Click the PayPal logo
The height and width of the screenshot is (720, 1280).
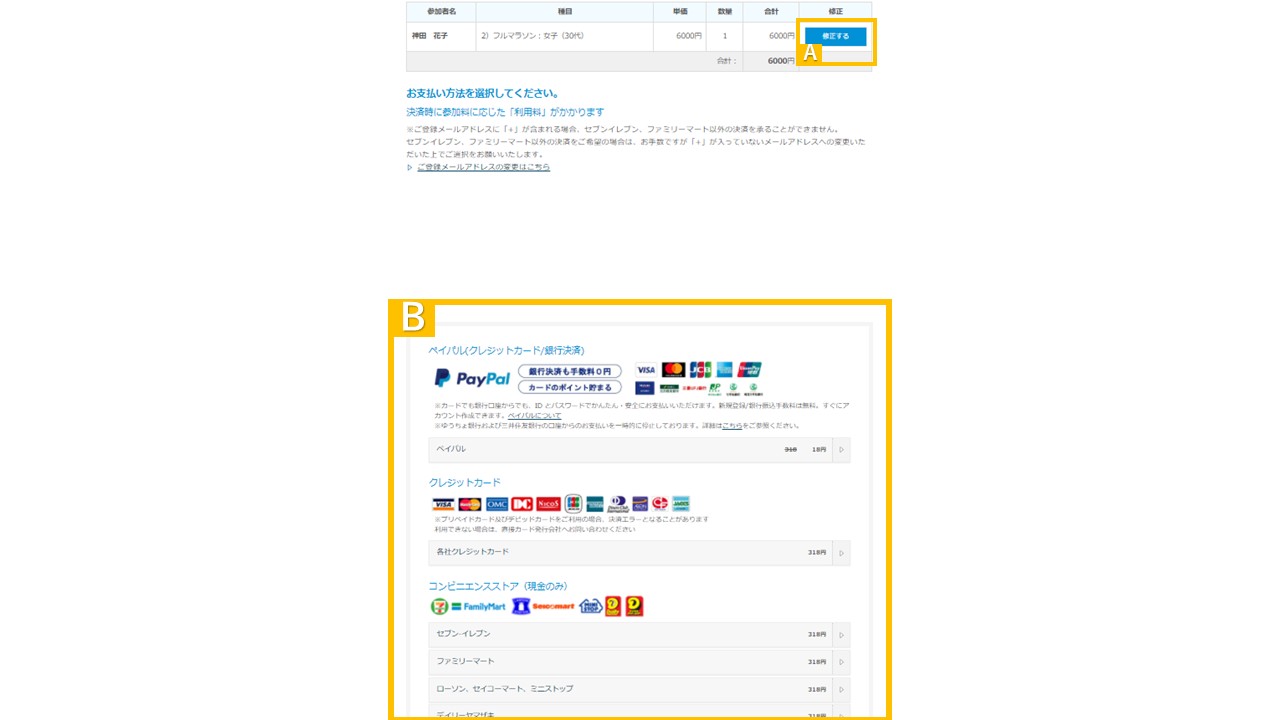pos(472,379)
